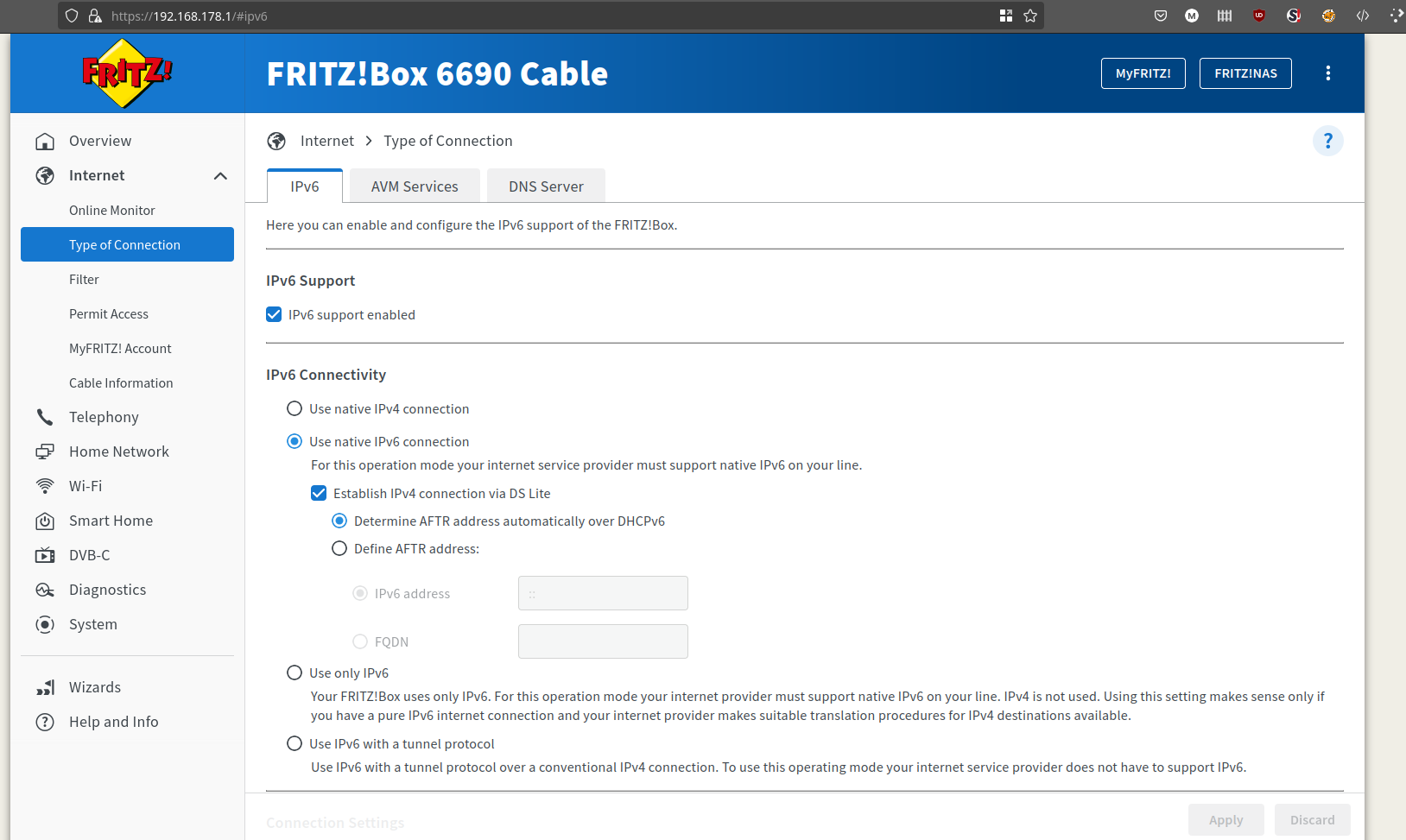
Task: Click the MyFRITZ! header button
Action: click(1143, 73)
